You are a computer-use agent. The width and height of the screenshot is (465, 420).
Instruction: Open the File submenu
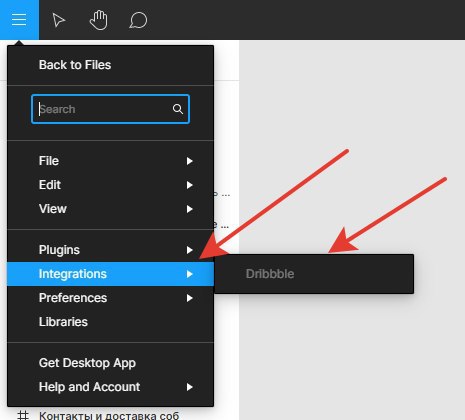coord(110,161)
